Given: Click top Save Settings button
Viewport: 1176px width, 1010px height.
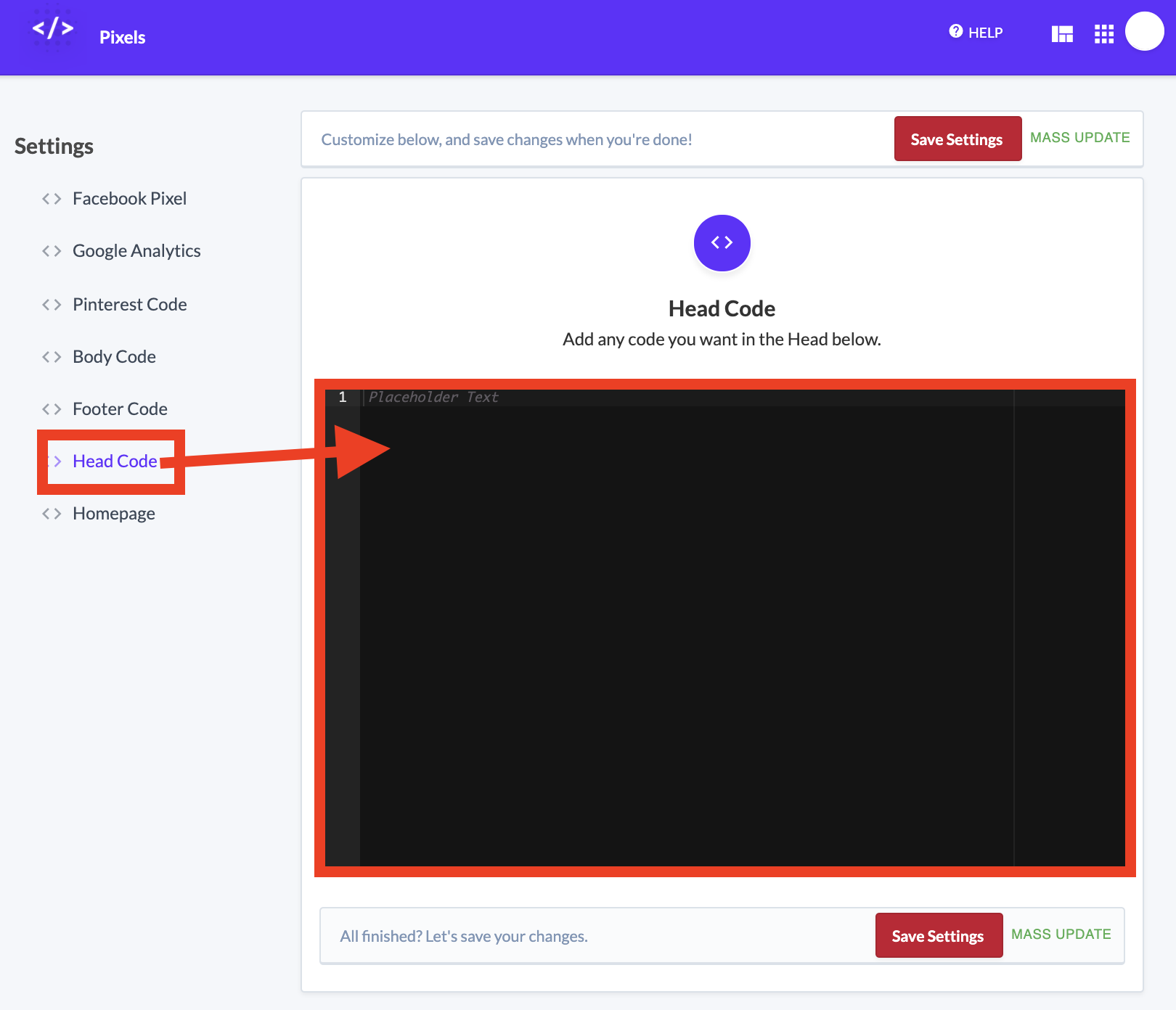Looking at the screenshot, I should coord(957,139).
